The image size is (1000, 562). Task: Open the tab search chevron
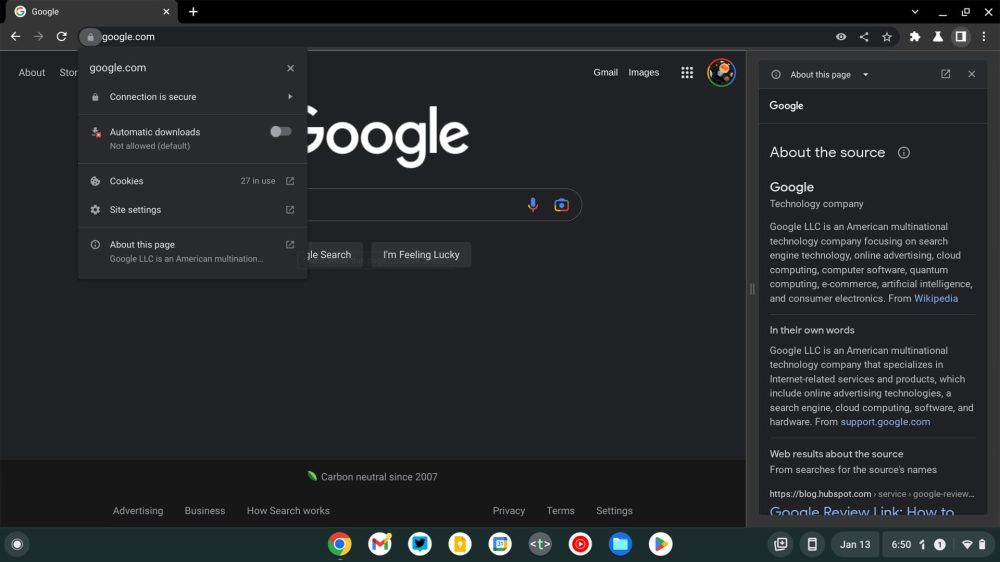pos(915,12)
